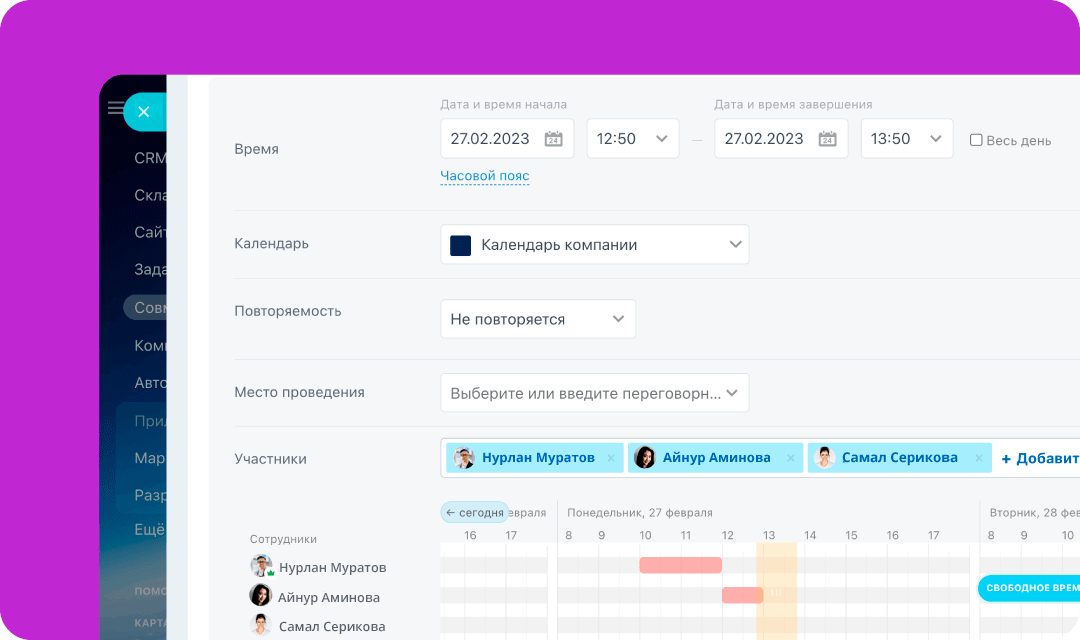The height and width of the screenshot is (640, 1080).
Task: Open Зада... item in sidebar
Action: pos(150,269)
